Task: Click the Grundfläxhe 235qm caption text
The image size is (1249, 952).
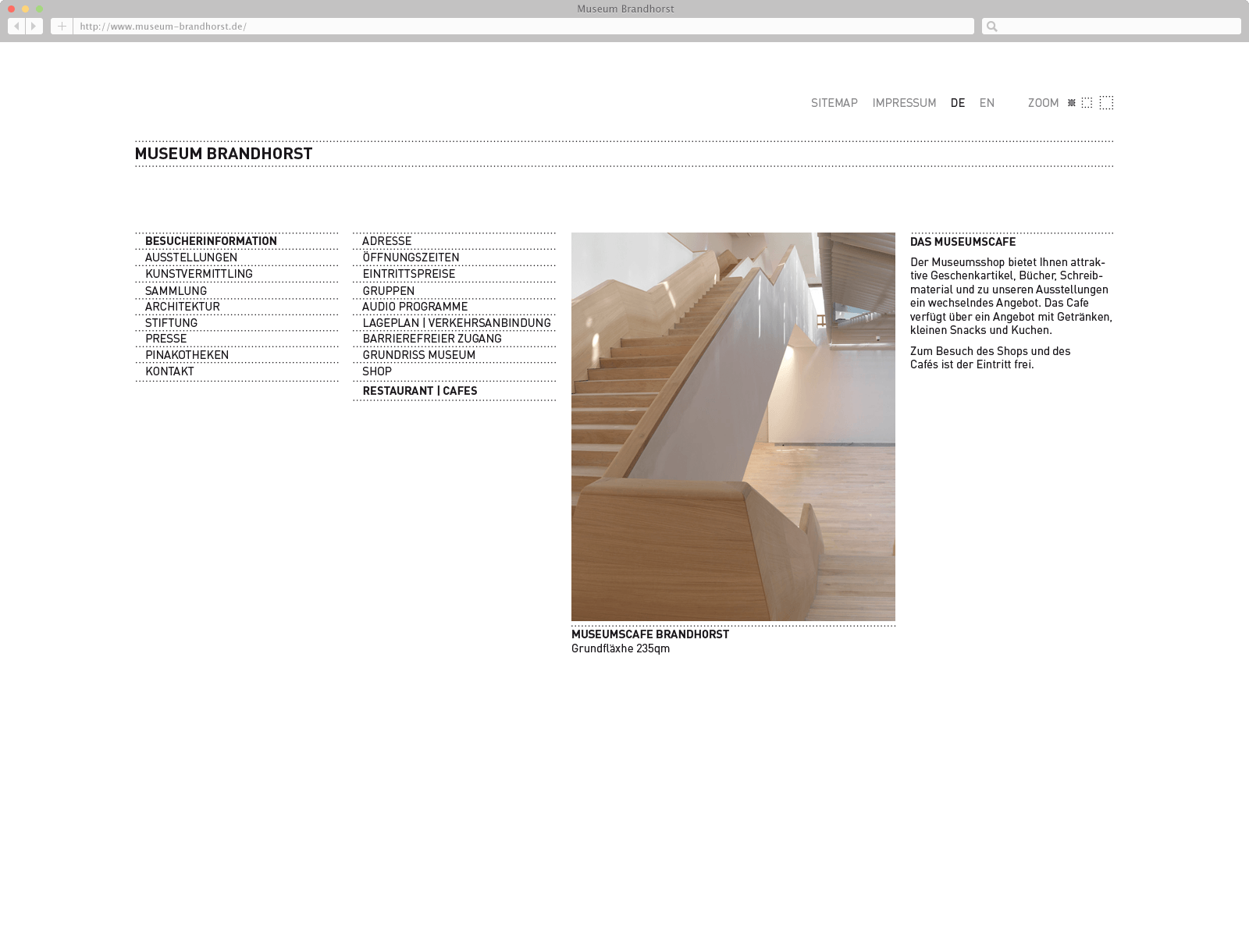Action: [621, 648]
